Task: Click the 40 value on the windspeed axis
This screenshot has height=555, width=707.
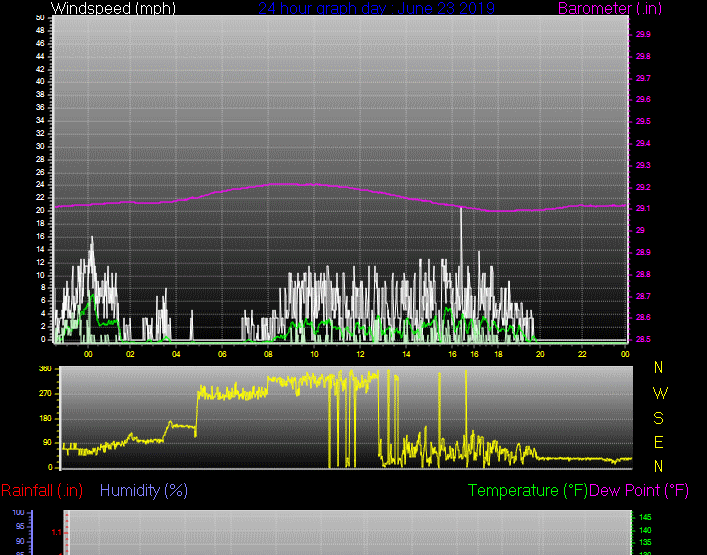Action: pyautogui.click(x=40, y=82)
